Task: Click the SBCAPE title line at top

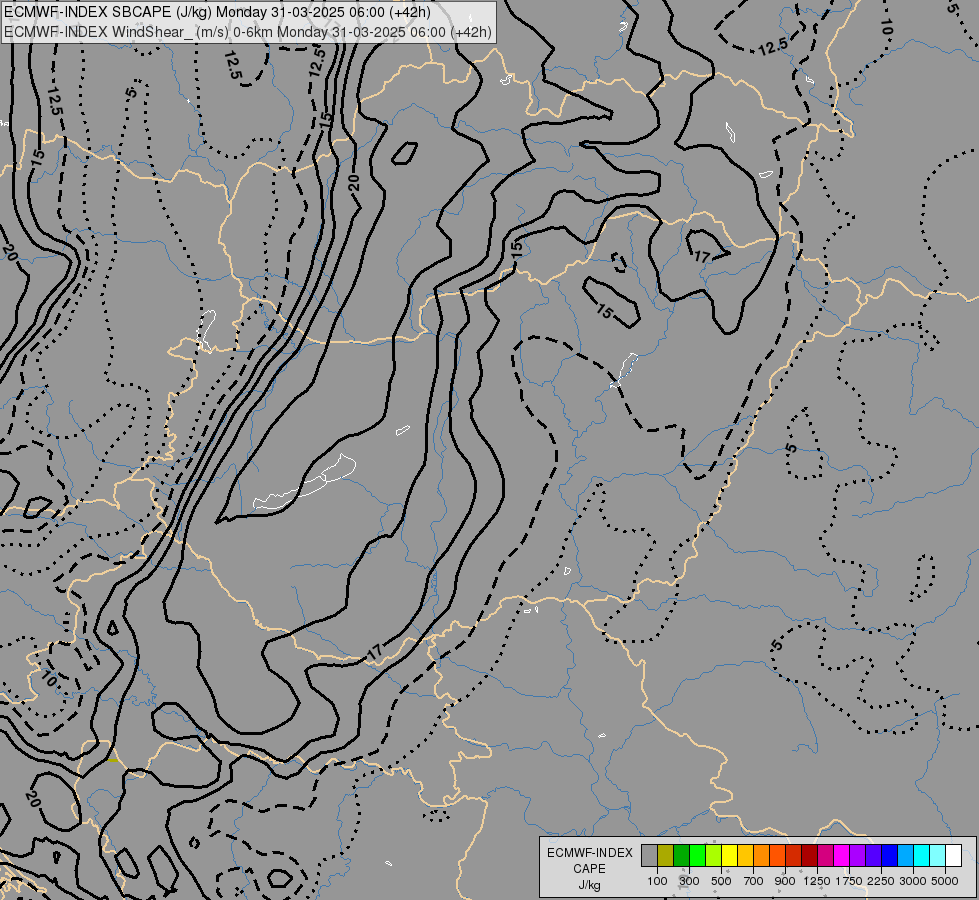Action: coord(218,12)
